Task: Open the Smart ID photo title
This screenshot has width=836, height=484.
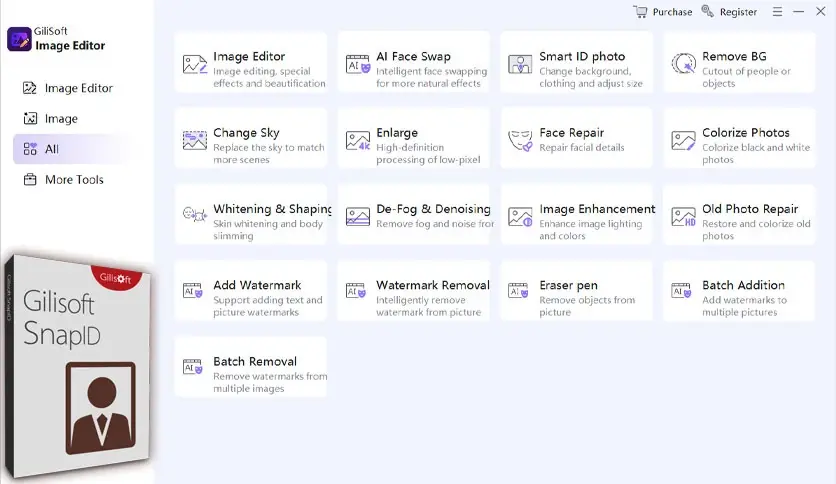Action: (x=582, y=56)
